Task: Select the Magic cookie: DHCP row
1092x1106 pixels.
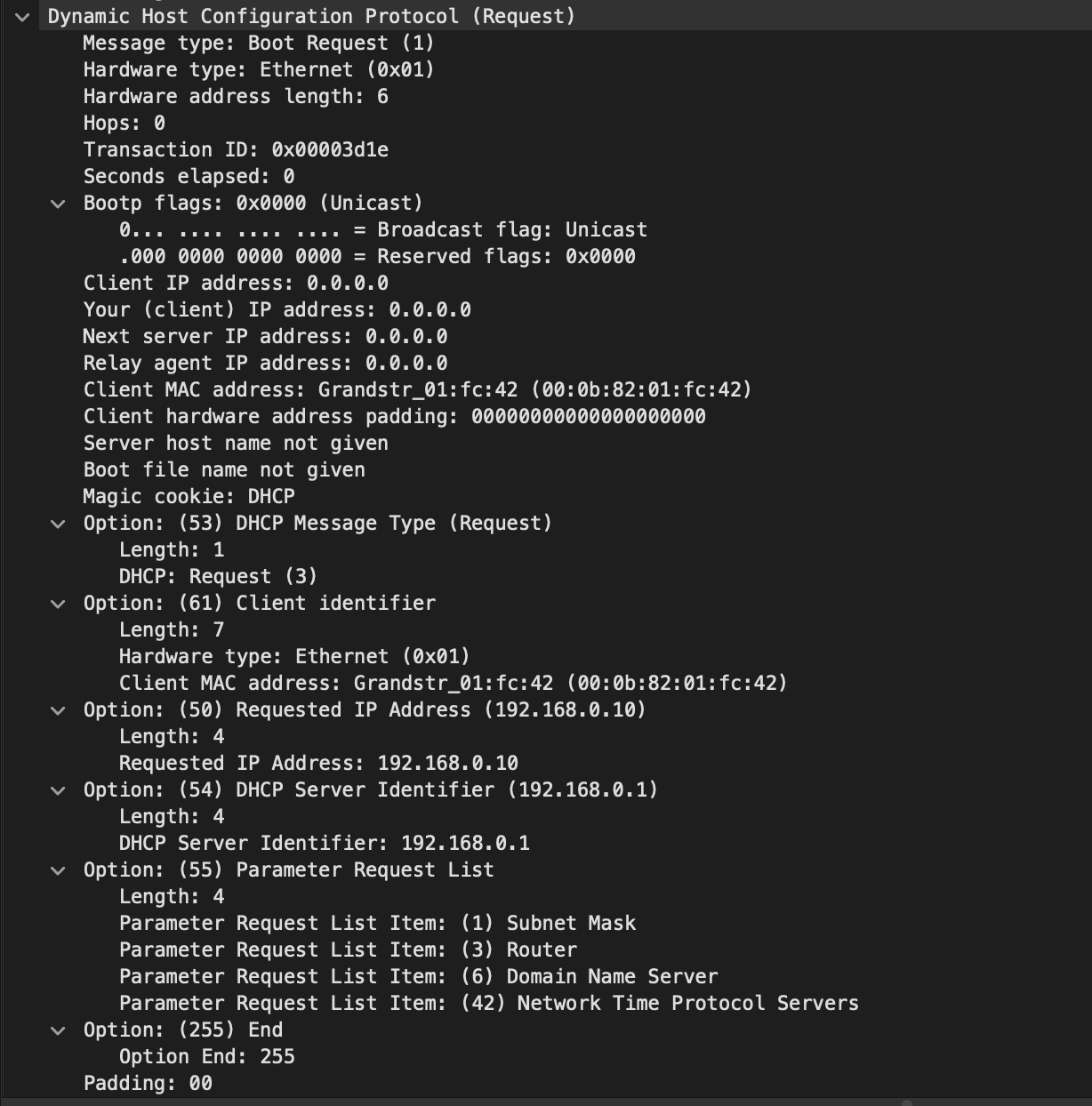Action: coord(189,496)
